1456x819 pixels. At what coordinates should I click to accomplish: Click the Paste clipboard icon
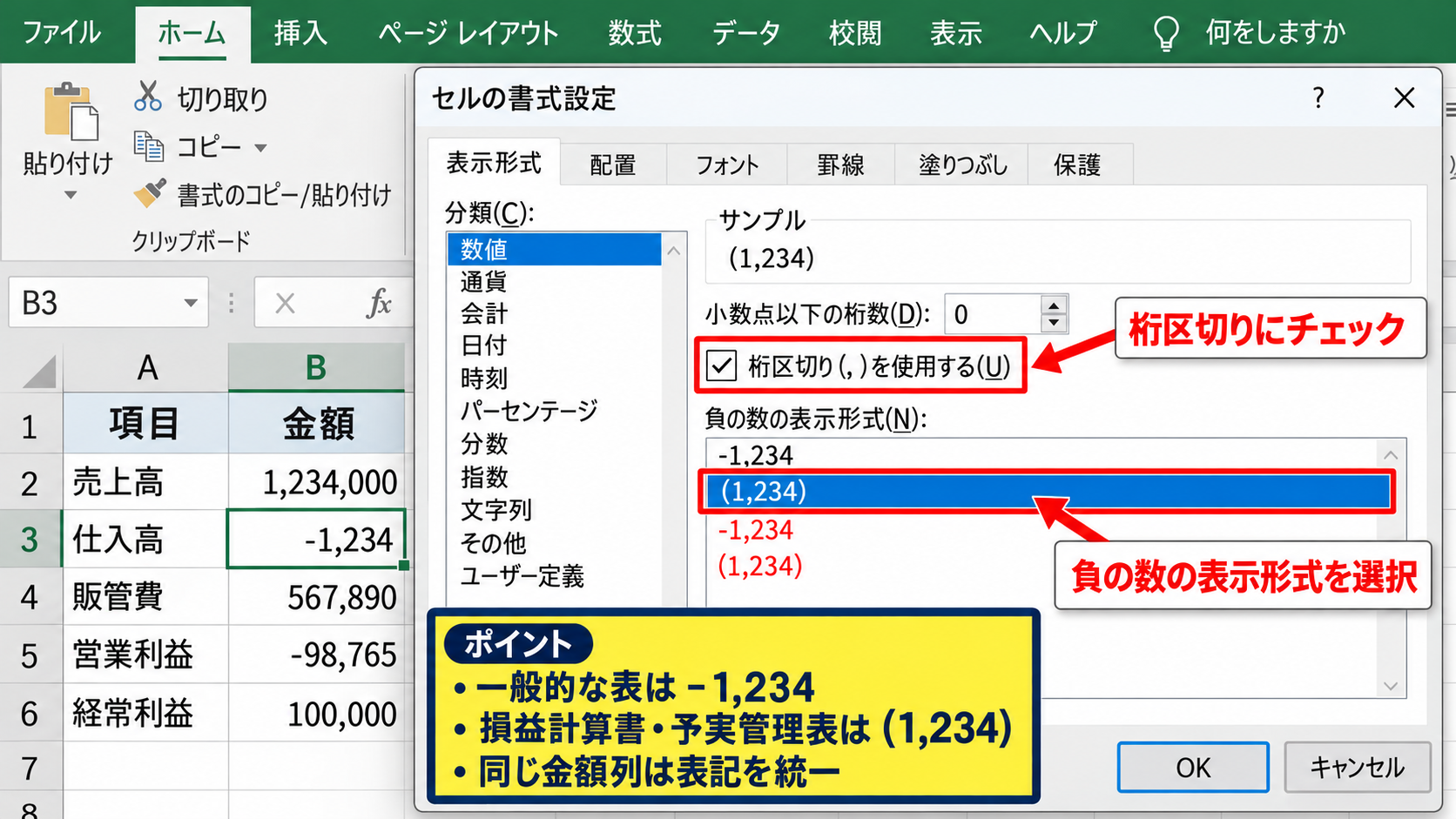[x=71, y=111]
